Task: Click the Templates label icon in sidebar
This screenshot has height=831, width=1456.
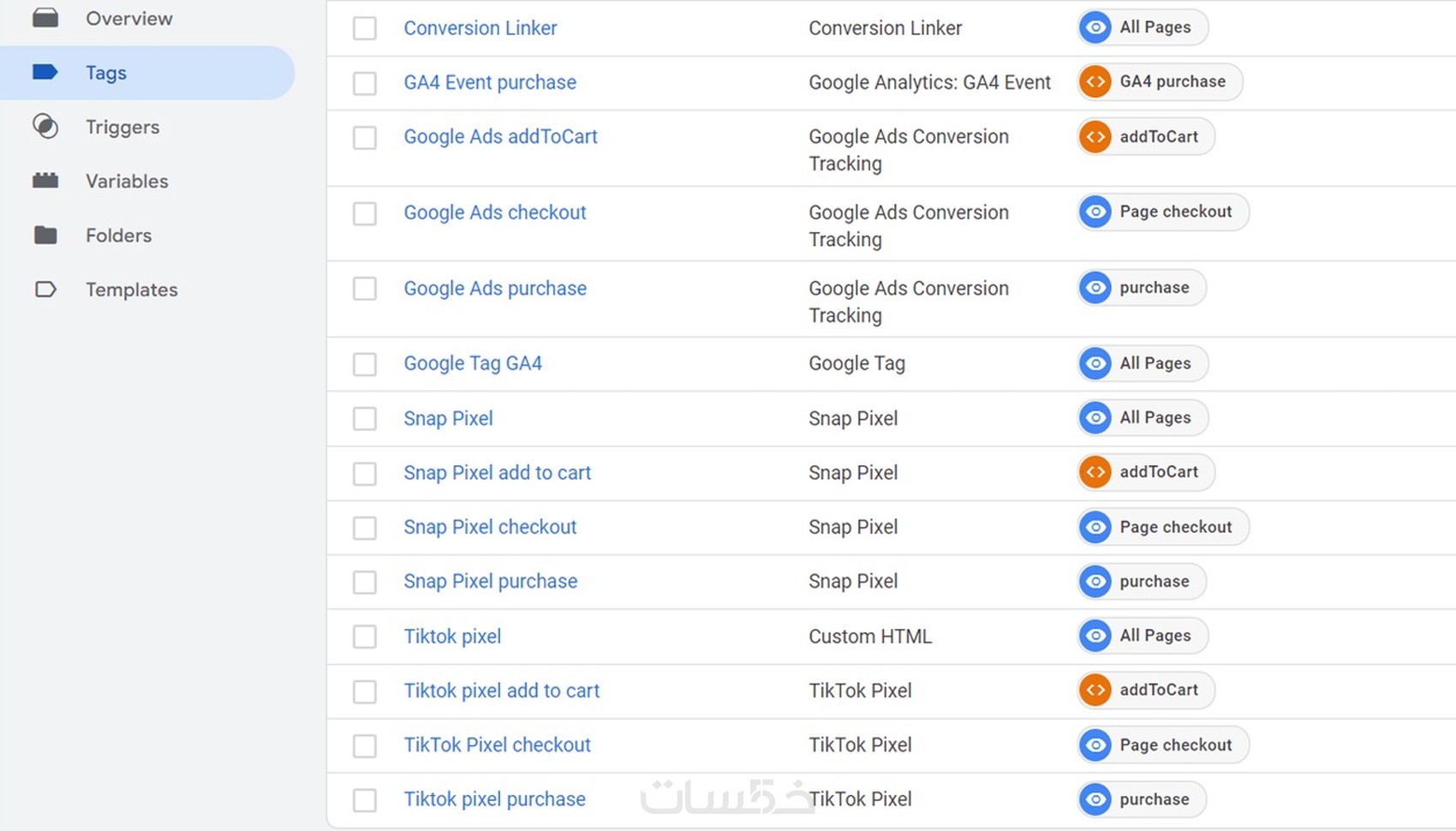Action: coord(45,290)
